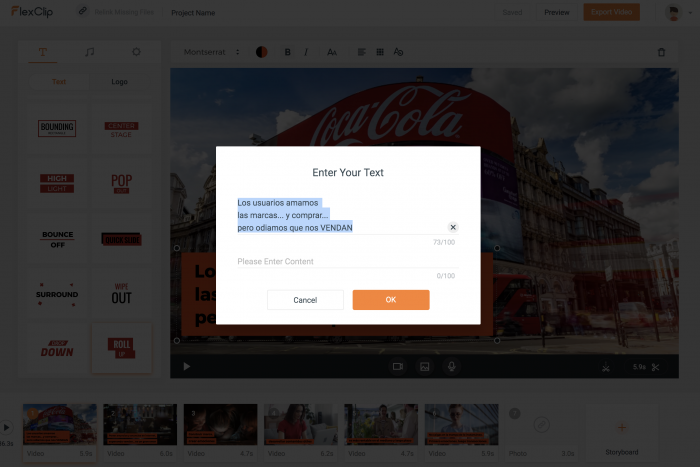Click the trim scissors icon after 5.9s
Image resolution: width=700 pixels, height=467 pixels.
(655, 367)
